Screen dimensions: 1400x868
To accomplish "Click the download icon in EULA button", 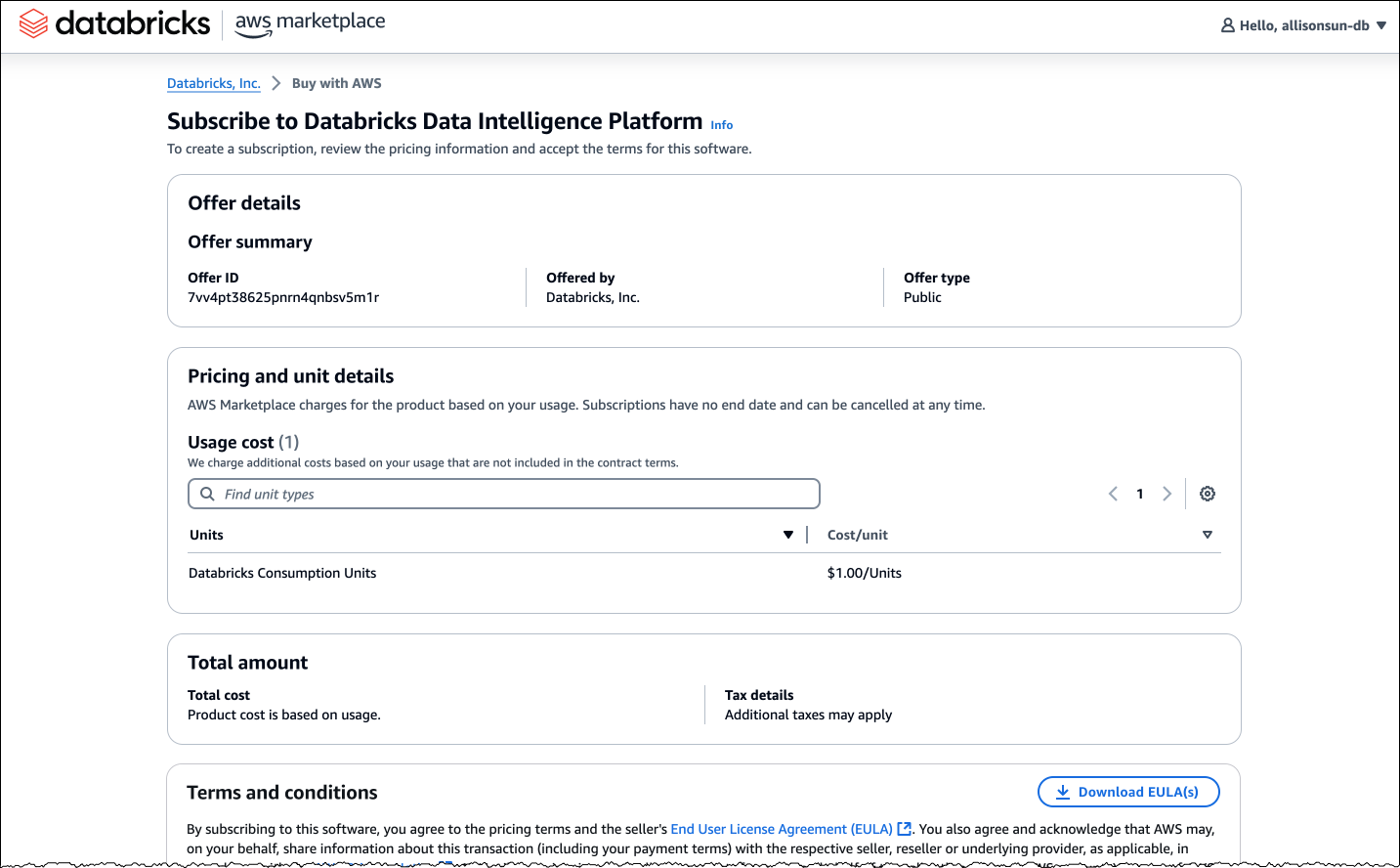I will (1063, 792).
